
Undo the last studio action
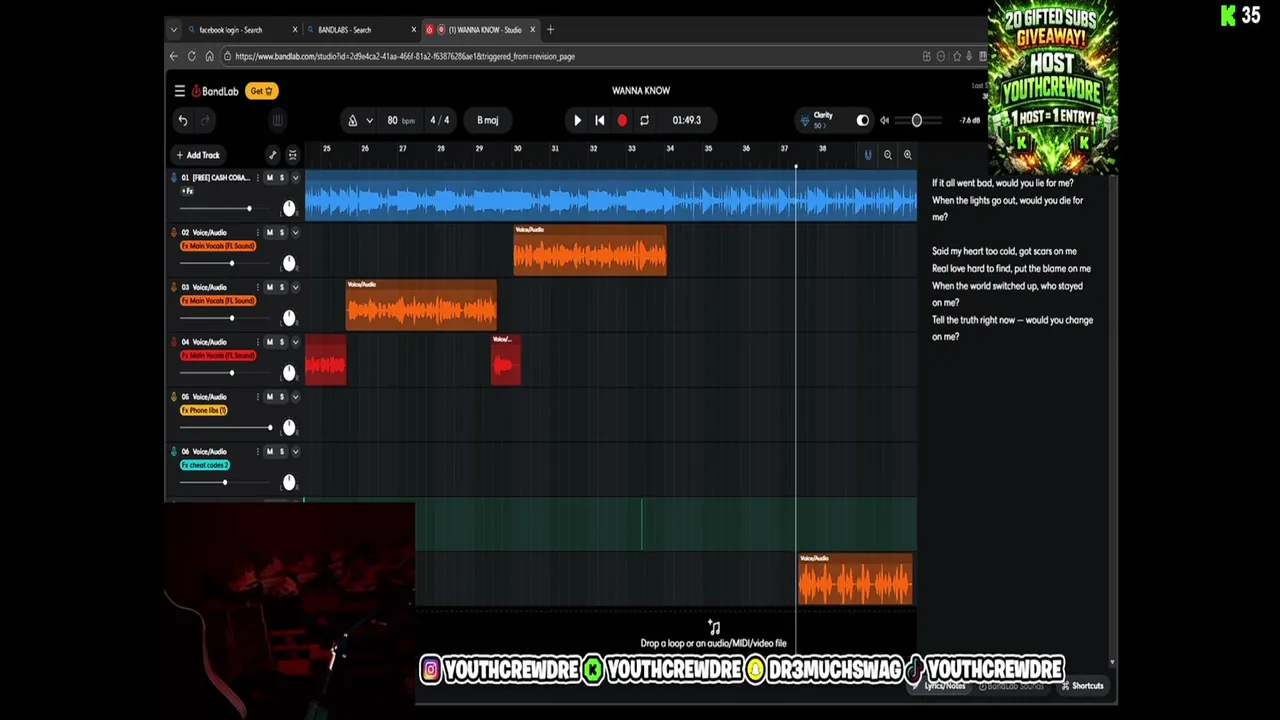183,120
